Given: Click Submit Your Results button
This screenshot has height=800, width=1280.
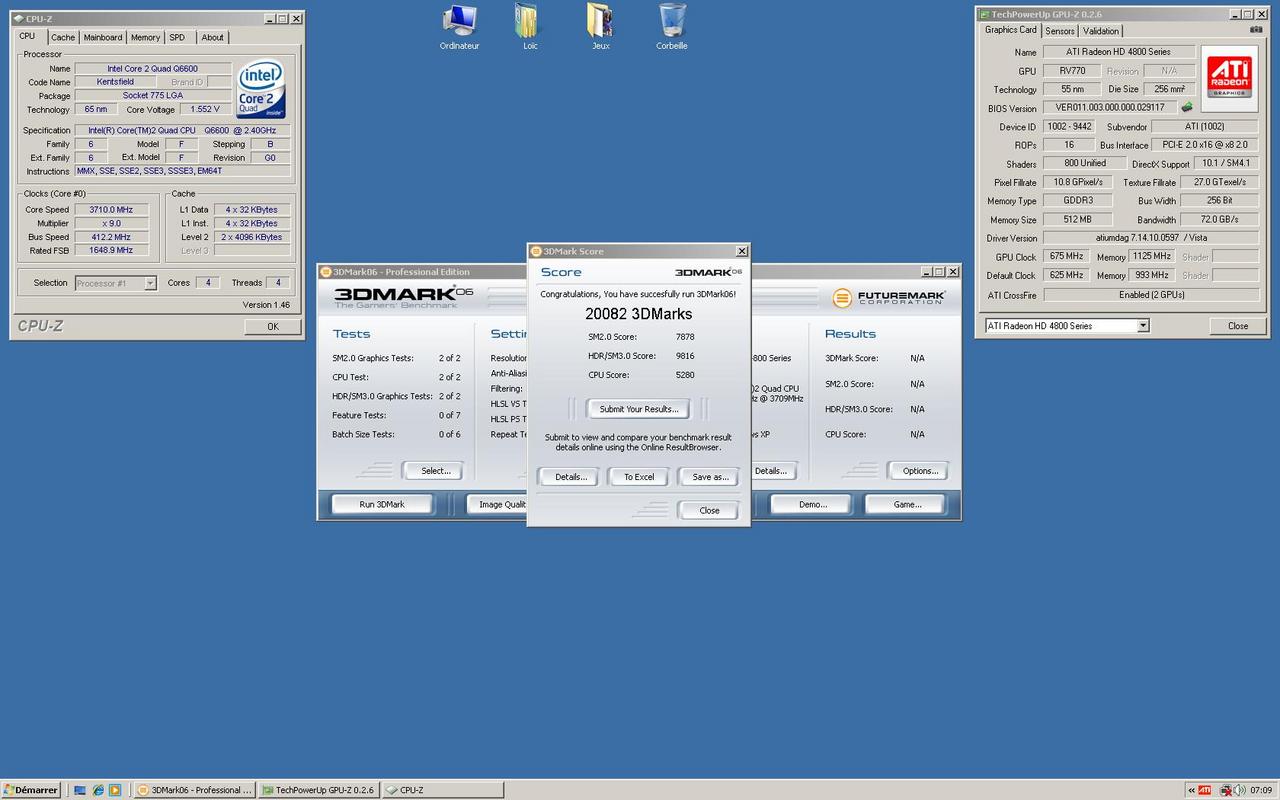Looking at the screenshot, I should pos(639,409).
